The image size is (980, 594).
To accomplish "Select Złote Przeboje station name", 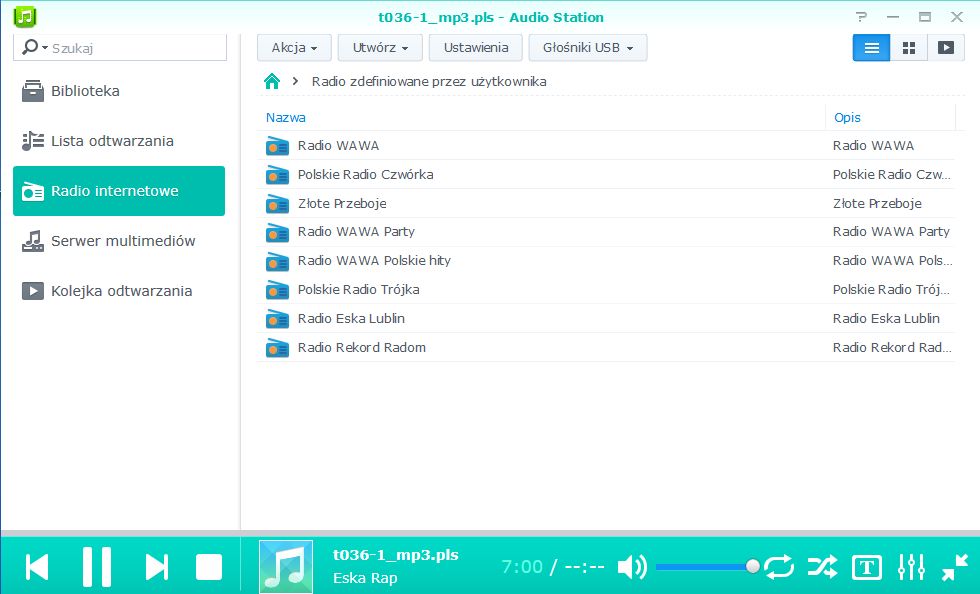I will click(x=342, y=203).
